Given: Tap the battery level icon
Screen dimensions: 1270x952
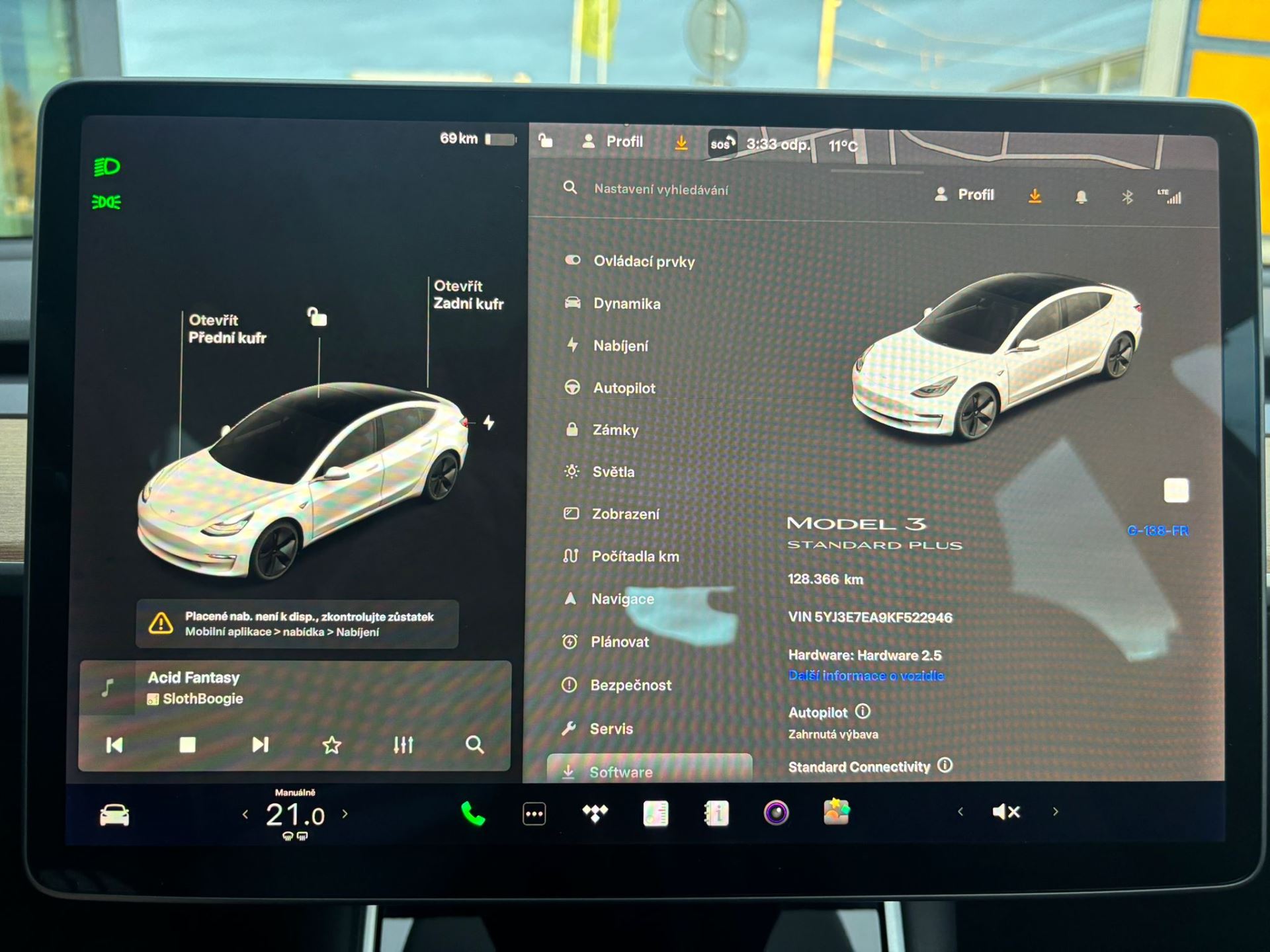Looking at the screenshot, I should click(501, 139).
